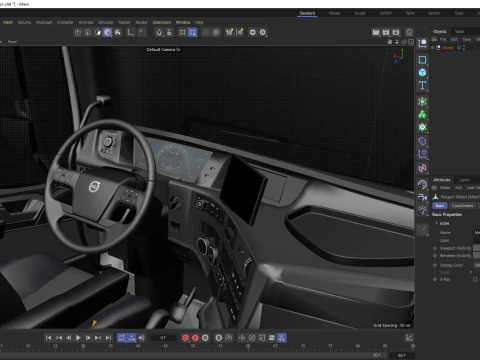
Task: Add a Field object from the palette
Action: tap(422, 154)
